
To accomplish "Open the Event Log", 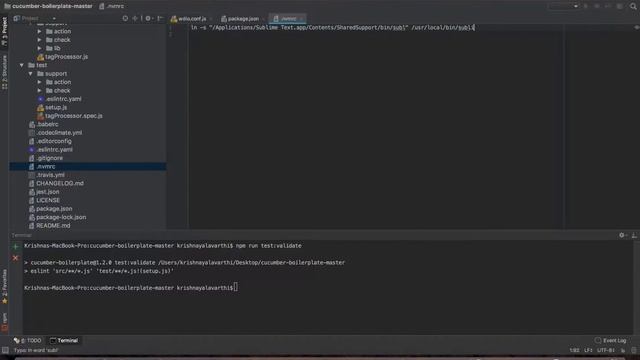I will pos(611,340).
